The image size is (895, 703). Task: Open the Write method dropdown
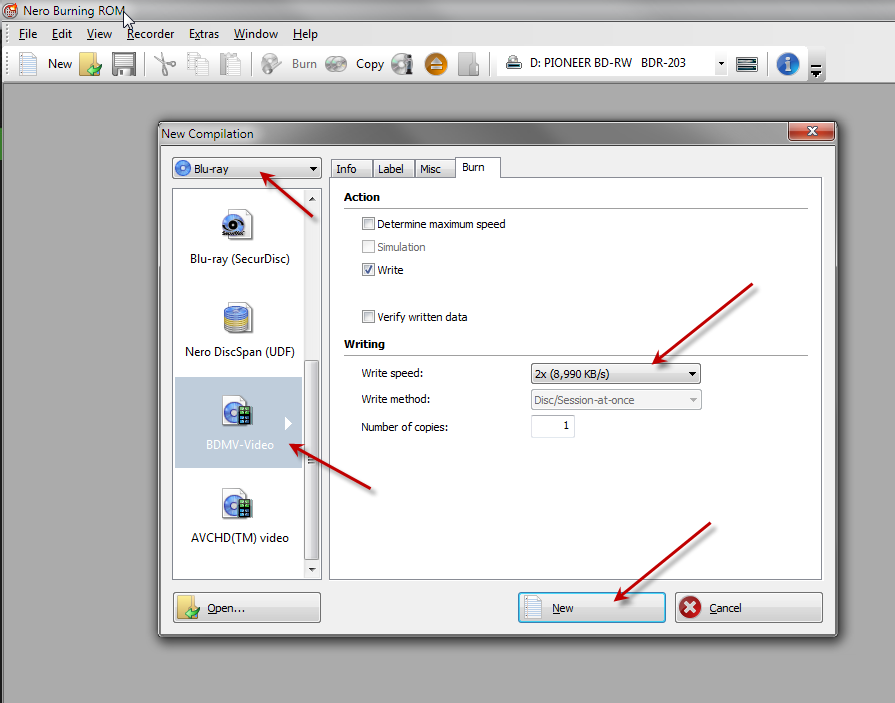(615, 400)
